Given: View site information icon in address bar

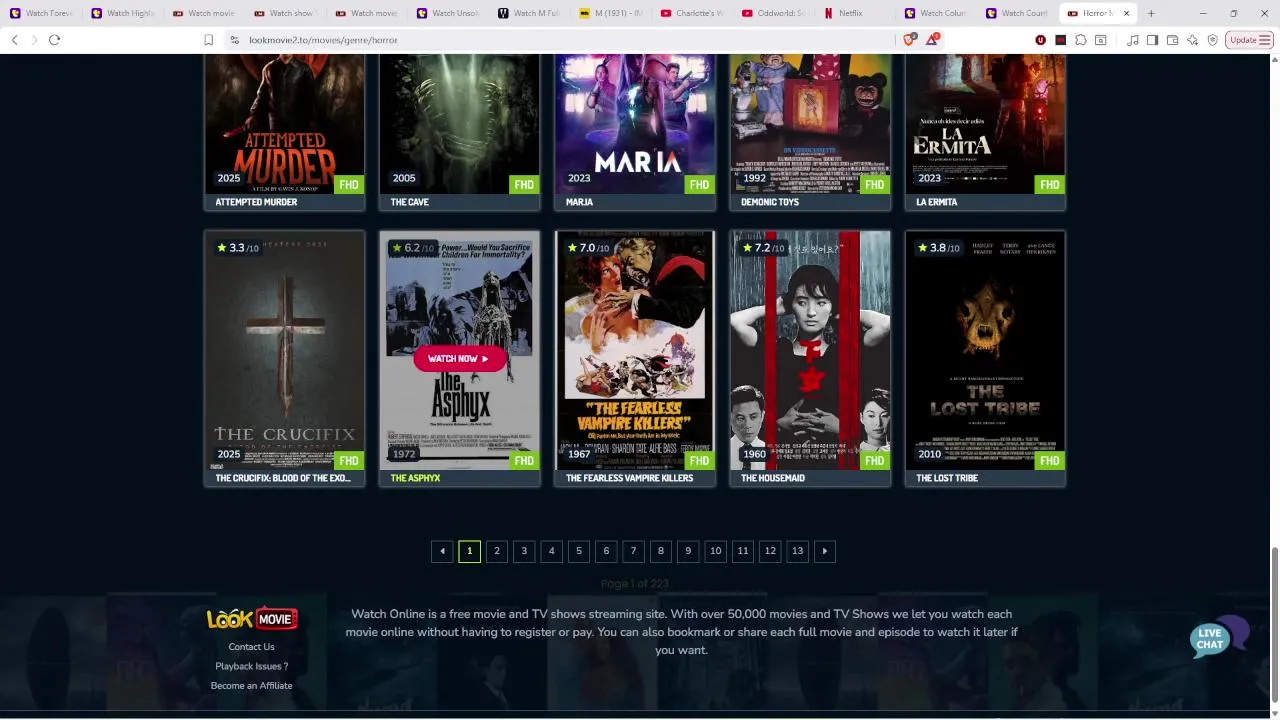Looking at the screenshot, I should [x=234, y=40].
